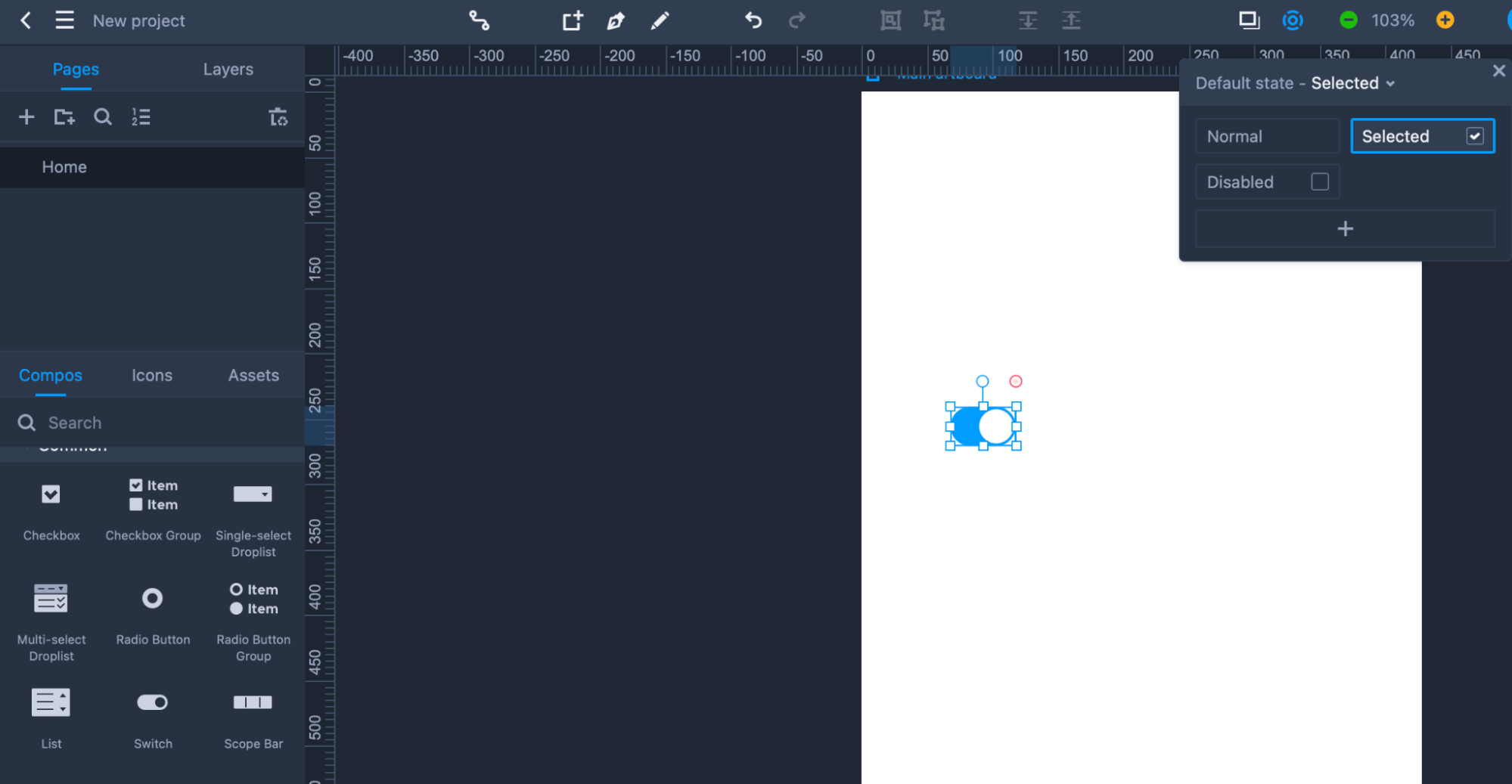Image resolution: width=1512 pixels, height=784 pixels.
Task: Open the hamburger main menu
Action: [65, 20]
